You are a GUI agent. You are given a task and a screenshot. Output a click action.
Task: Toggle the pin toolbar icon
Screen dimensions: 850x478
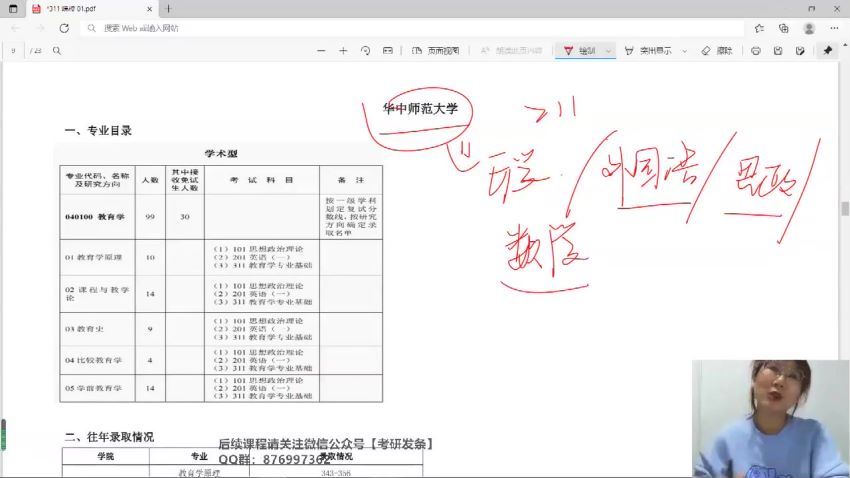click(x=828, y=50)
